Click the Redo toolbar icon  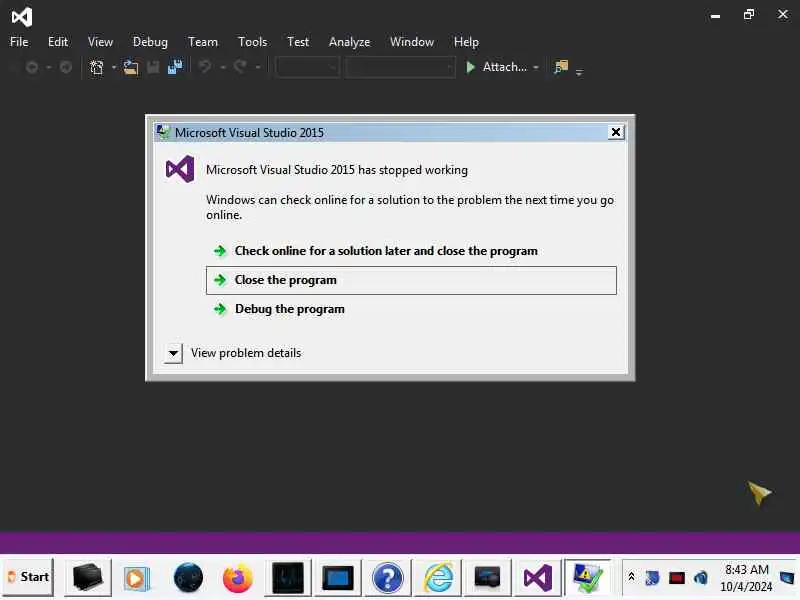pyautogui.click(x=240, y=67)
